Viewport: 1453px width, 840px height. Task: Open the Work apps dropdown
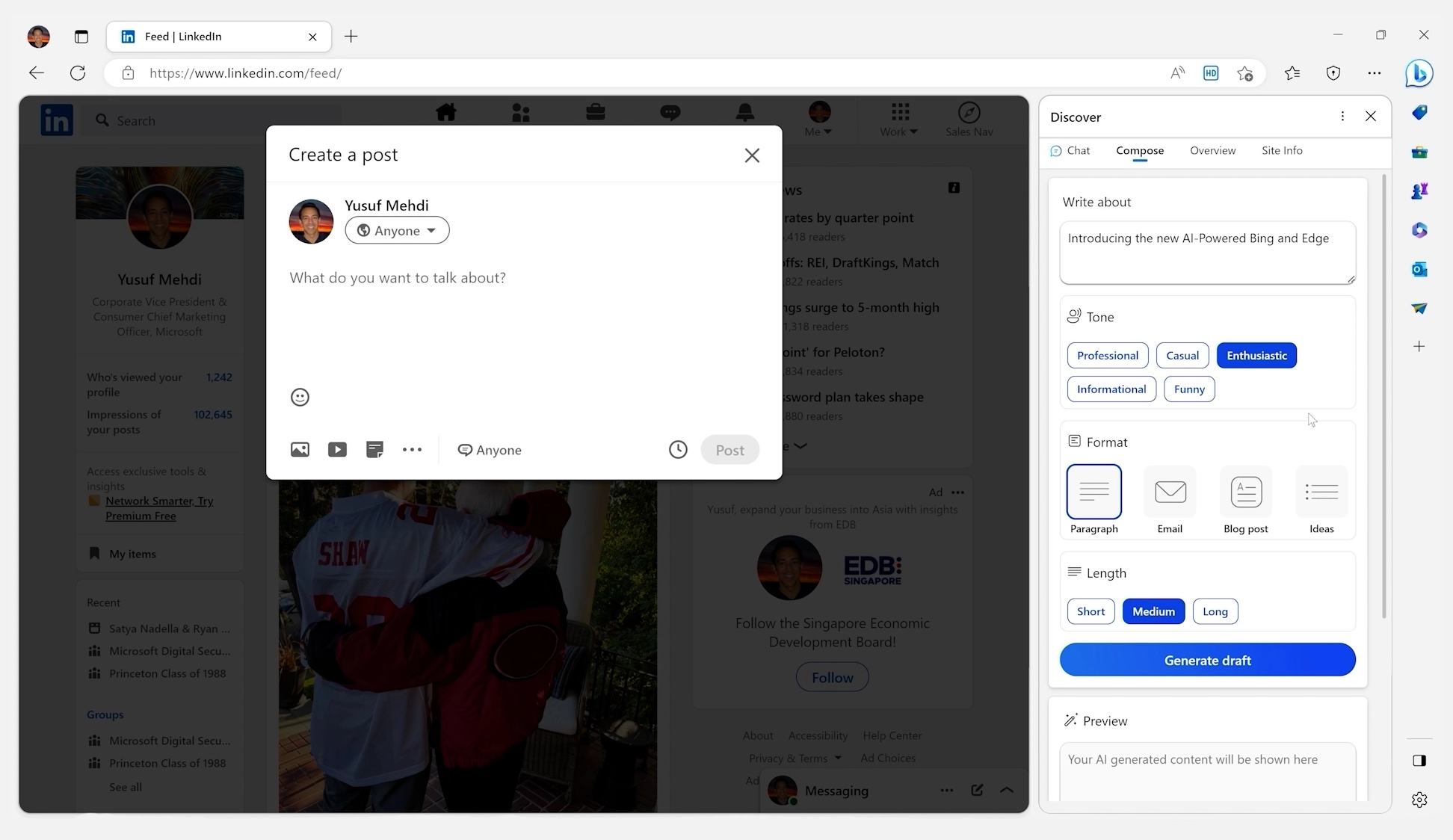898,120
